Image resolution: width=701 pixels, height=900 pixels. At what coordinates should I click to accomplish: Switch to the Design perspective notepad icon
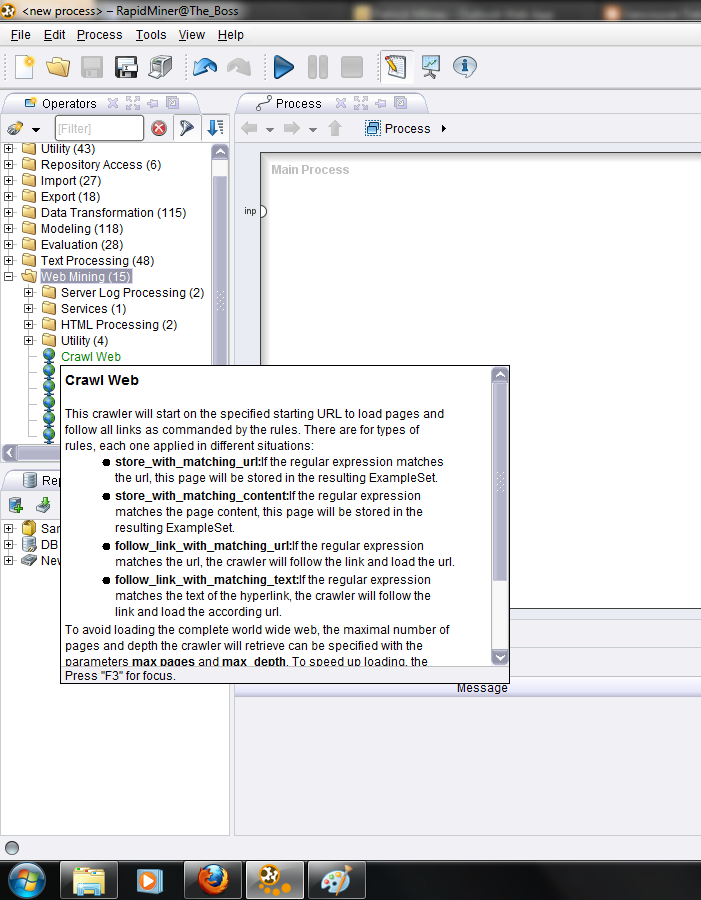pos(396,67)
